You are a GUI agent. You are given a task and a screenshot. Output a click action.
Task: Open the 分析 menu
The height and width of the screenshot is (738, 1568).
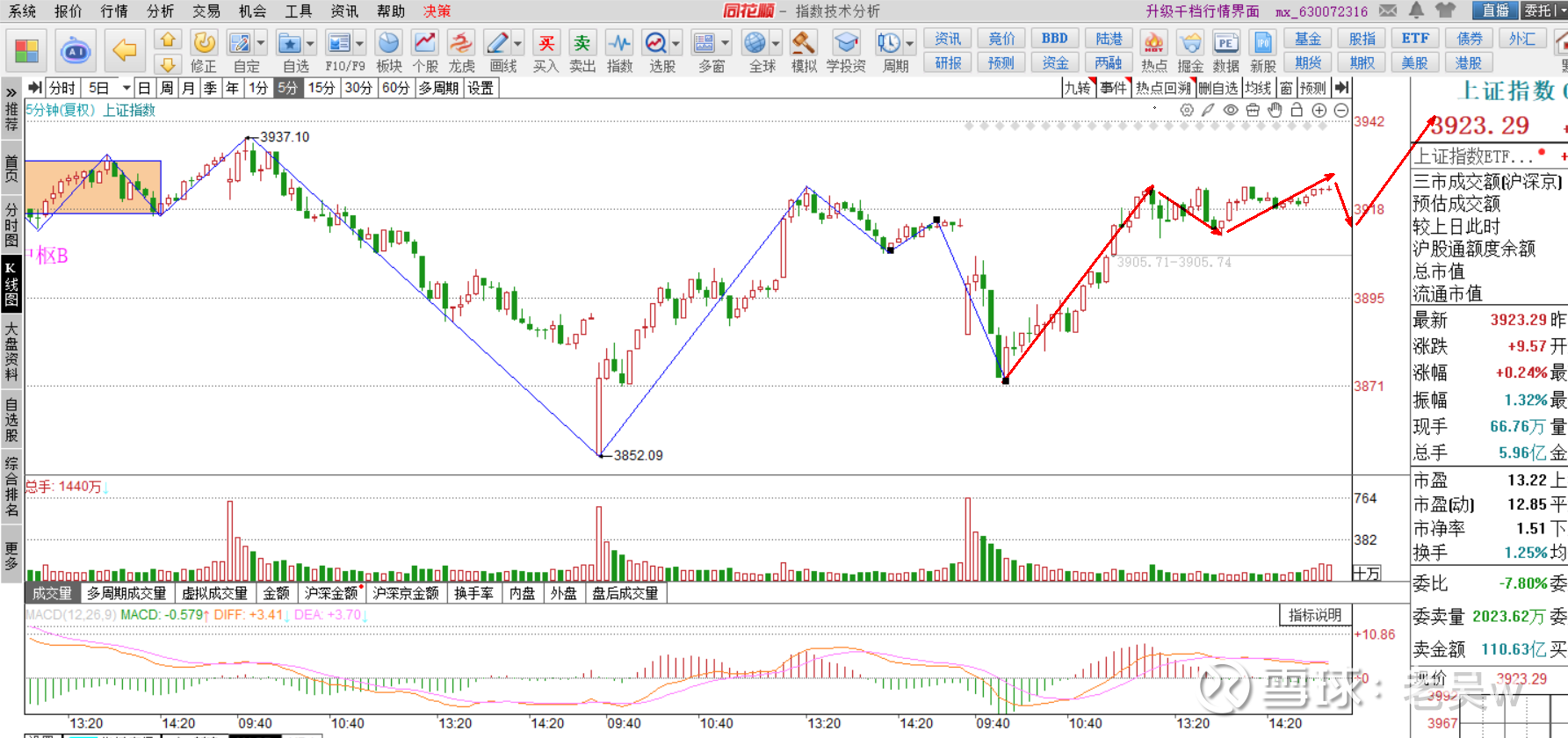(x=160, y=11)
